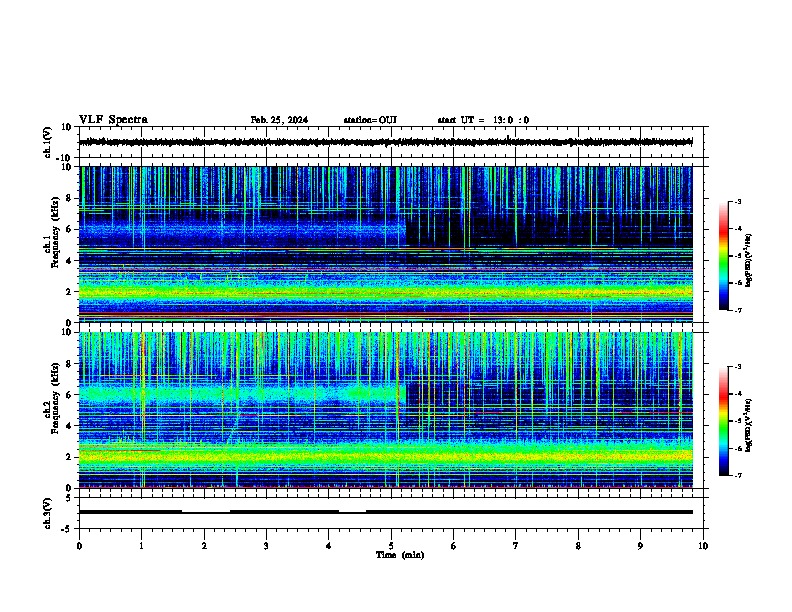This screenshot has width=792, height=612.
Task: Click time axis tick label '3'
Action: (266, 546)
